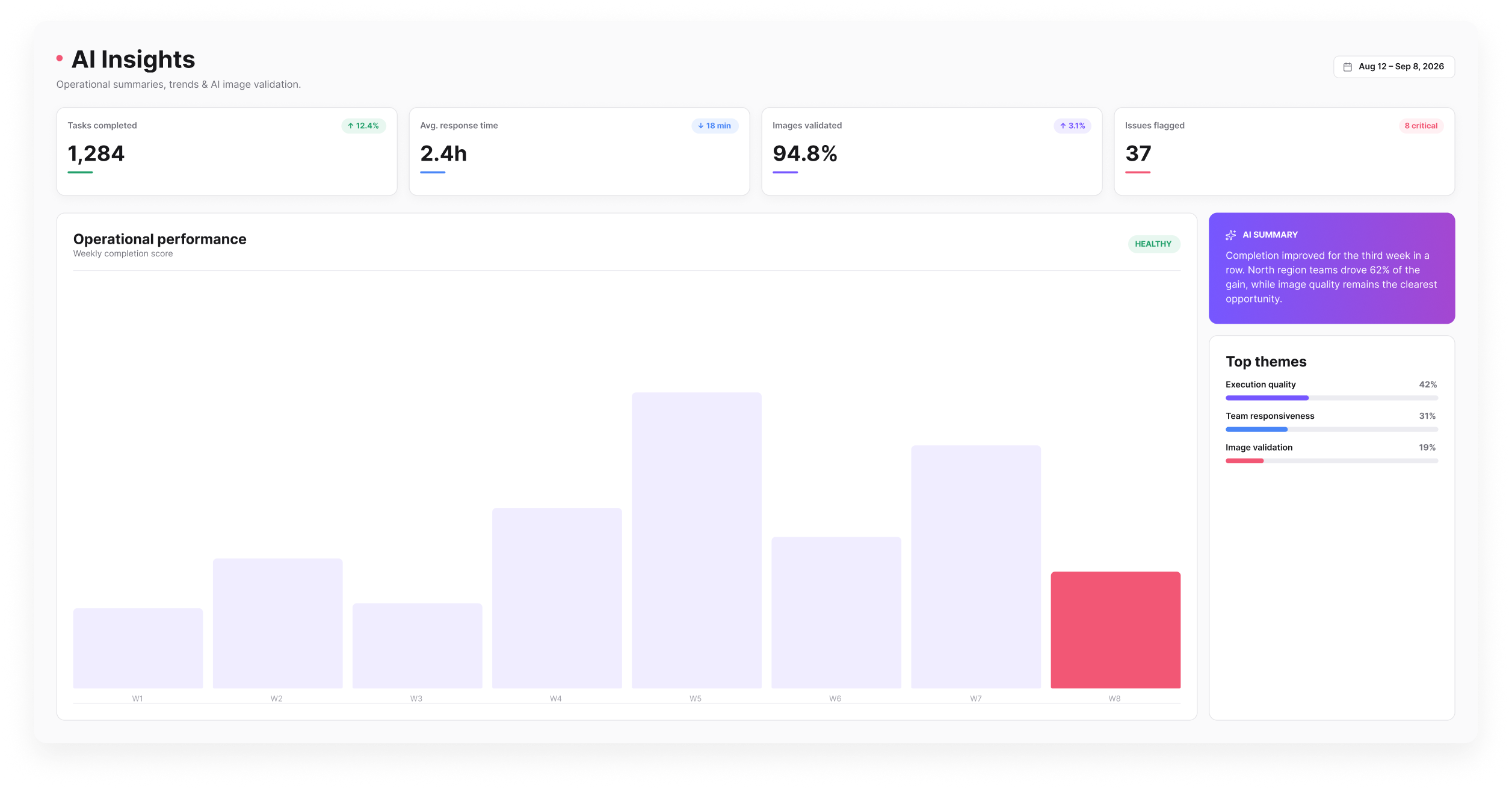Click the Image validation label
1512x790 pixels.
point(1259,448)
